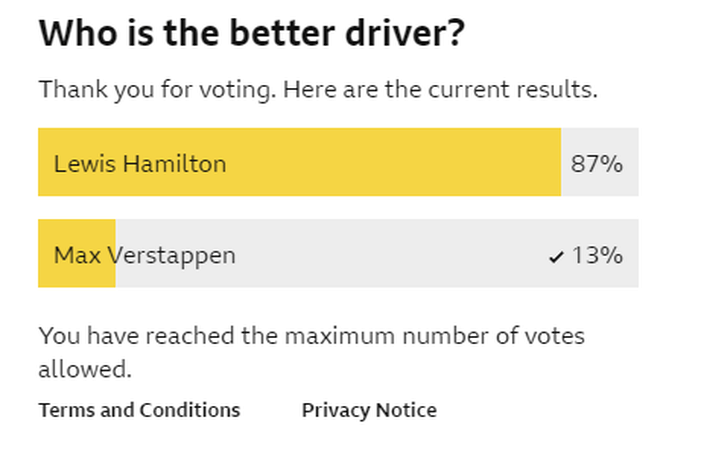
Task: Click the 13% result figure
Action: tap(597, 255)
